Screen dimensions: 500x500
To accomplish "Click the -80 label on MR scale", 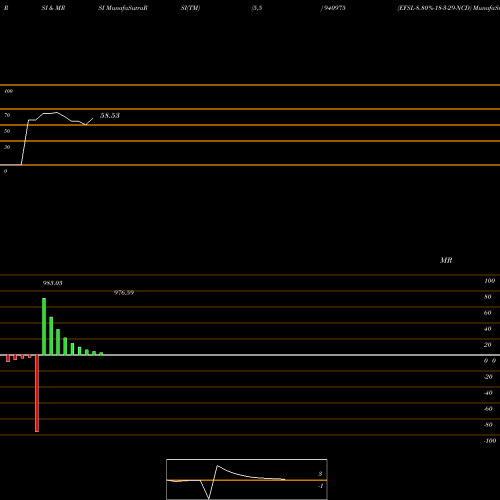I will tap(488, 425).
